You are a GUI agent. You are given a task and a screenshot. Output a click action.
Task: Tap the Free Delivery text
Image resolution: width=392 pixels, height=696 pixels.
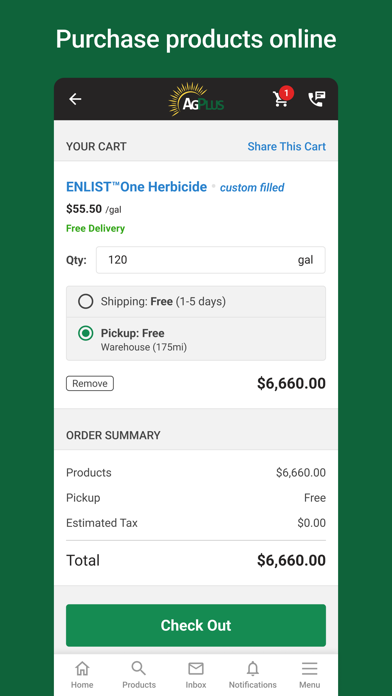pyautogui.click(x=95, y=229)
